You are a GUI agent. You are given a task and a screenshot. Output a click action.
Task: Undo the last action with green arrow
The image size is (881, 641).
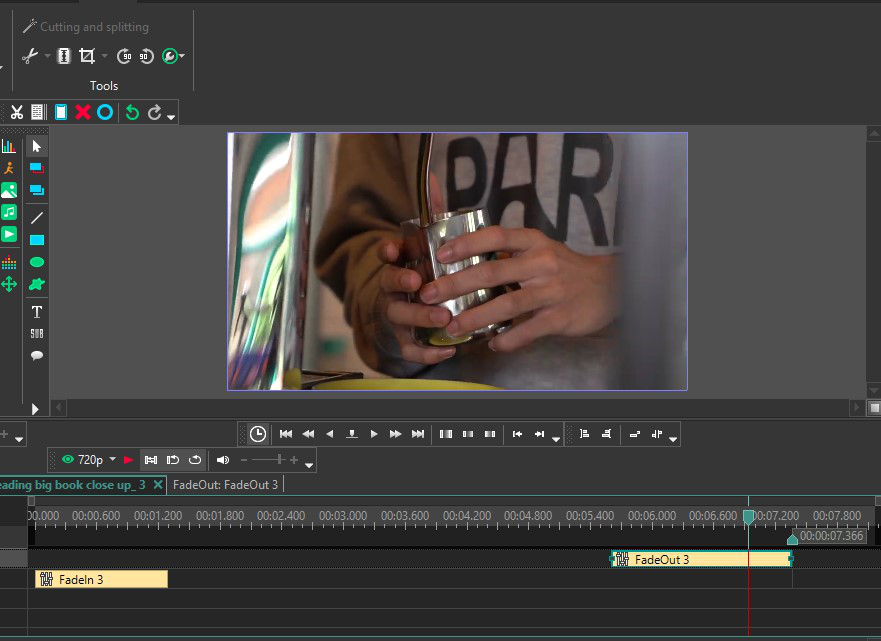click(x=133, y=113)
